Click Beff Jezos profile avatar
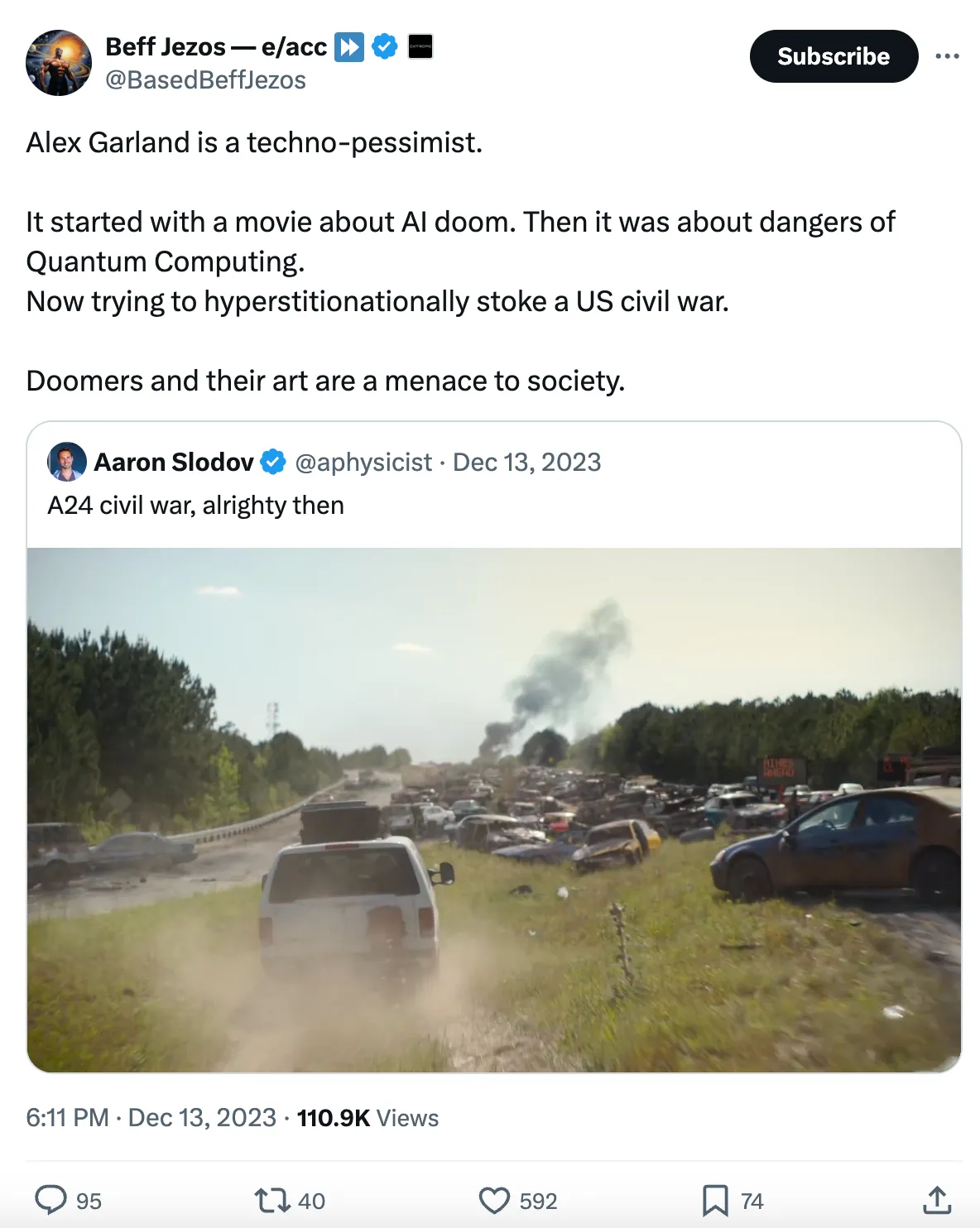Image resolution: width=980 pixels, height=1228 pixels. (59, 63)
